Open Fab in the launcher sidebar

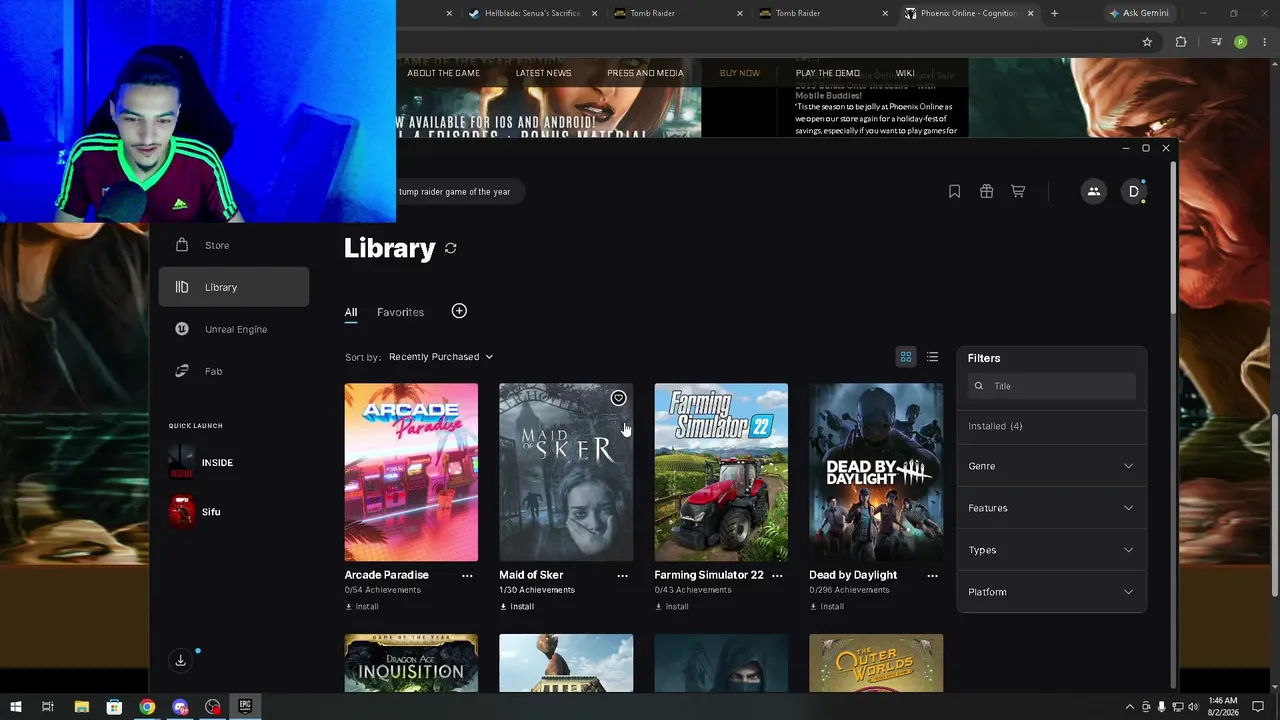pos(234,371)
